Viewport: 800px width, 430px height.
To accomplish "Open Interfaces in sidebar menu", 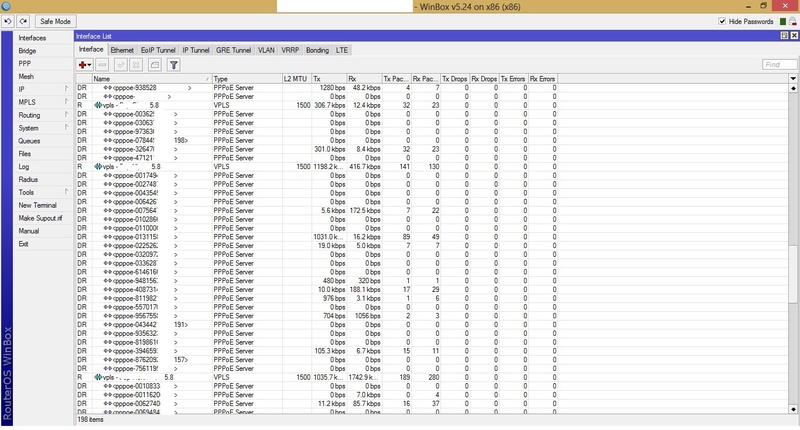I will tap(32, 38).
